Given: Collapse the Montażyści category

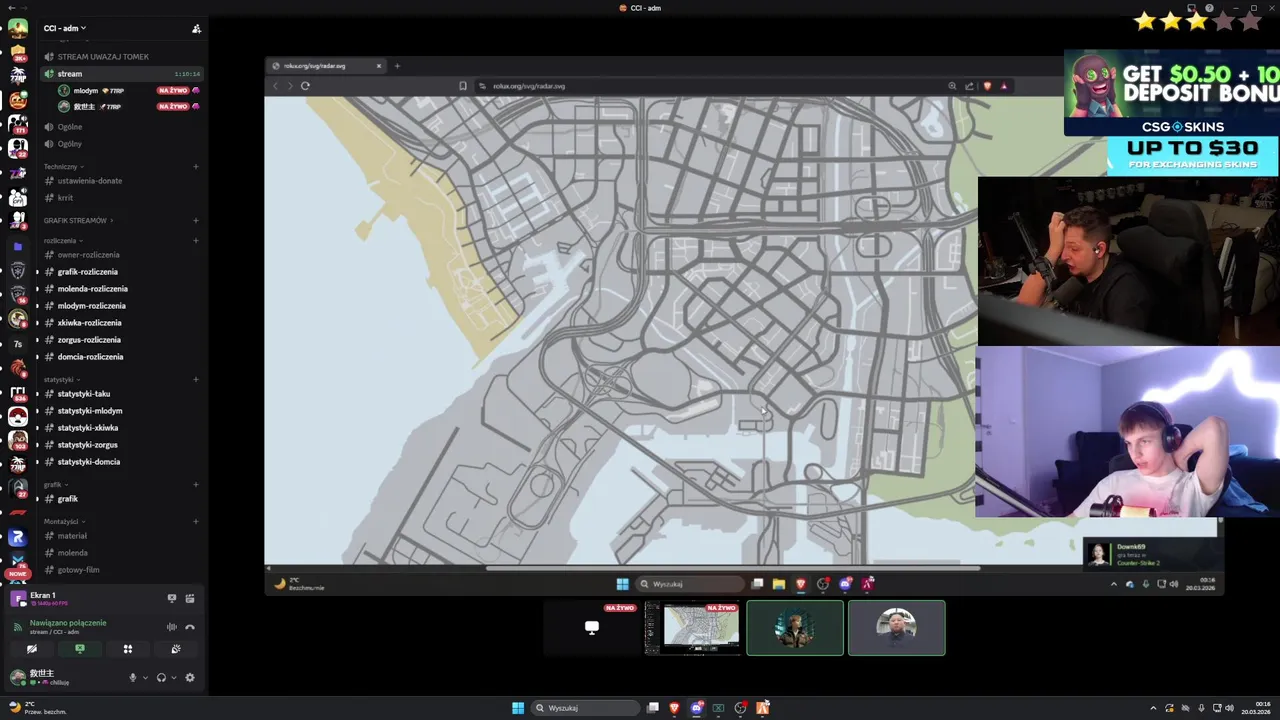Looking at the screenshot, I should (x=64, y=521).
